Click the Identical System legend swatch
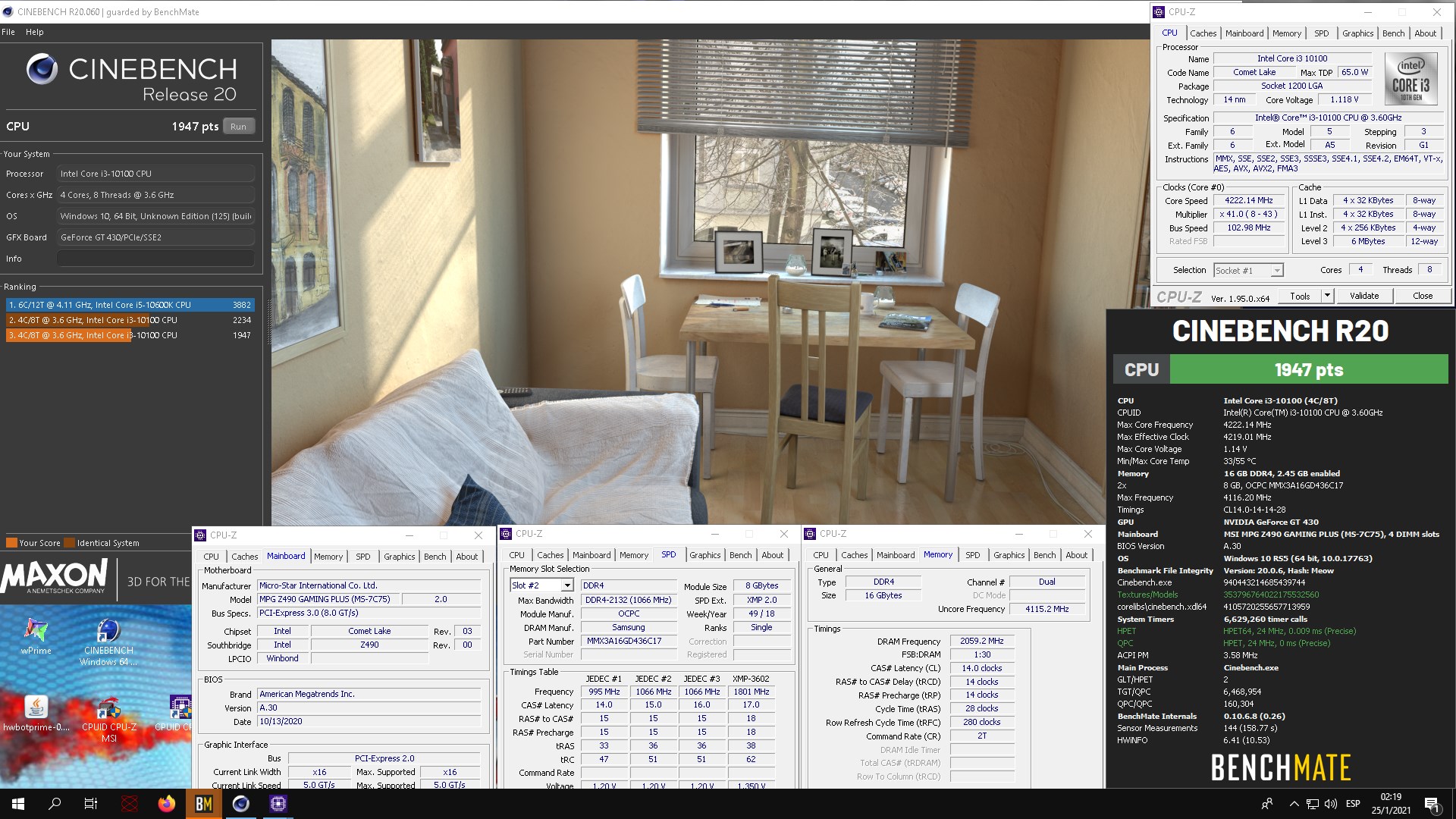Image resolution: width=1456 pixels, height=819 pixels. 70,543
